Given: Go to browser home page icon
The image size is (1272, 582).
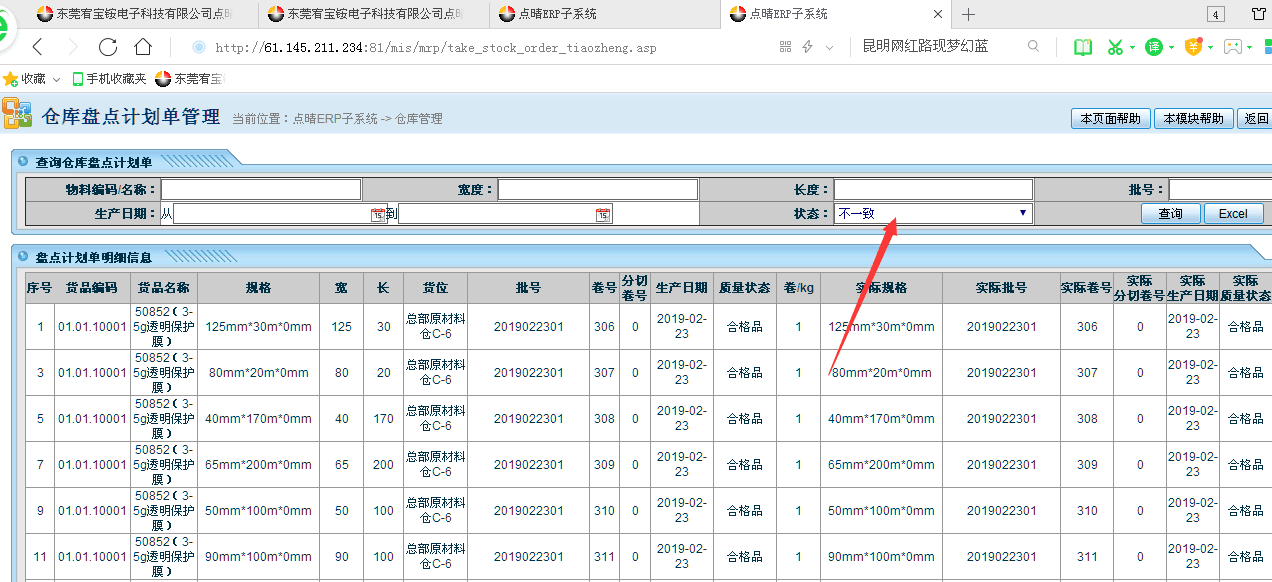Looking at the screenshot, I should (143, 47).
